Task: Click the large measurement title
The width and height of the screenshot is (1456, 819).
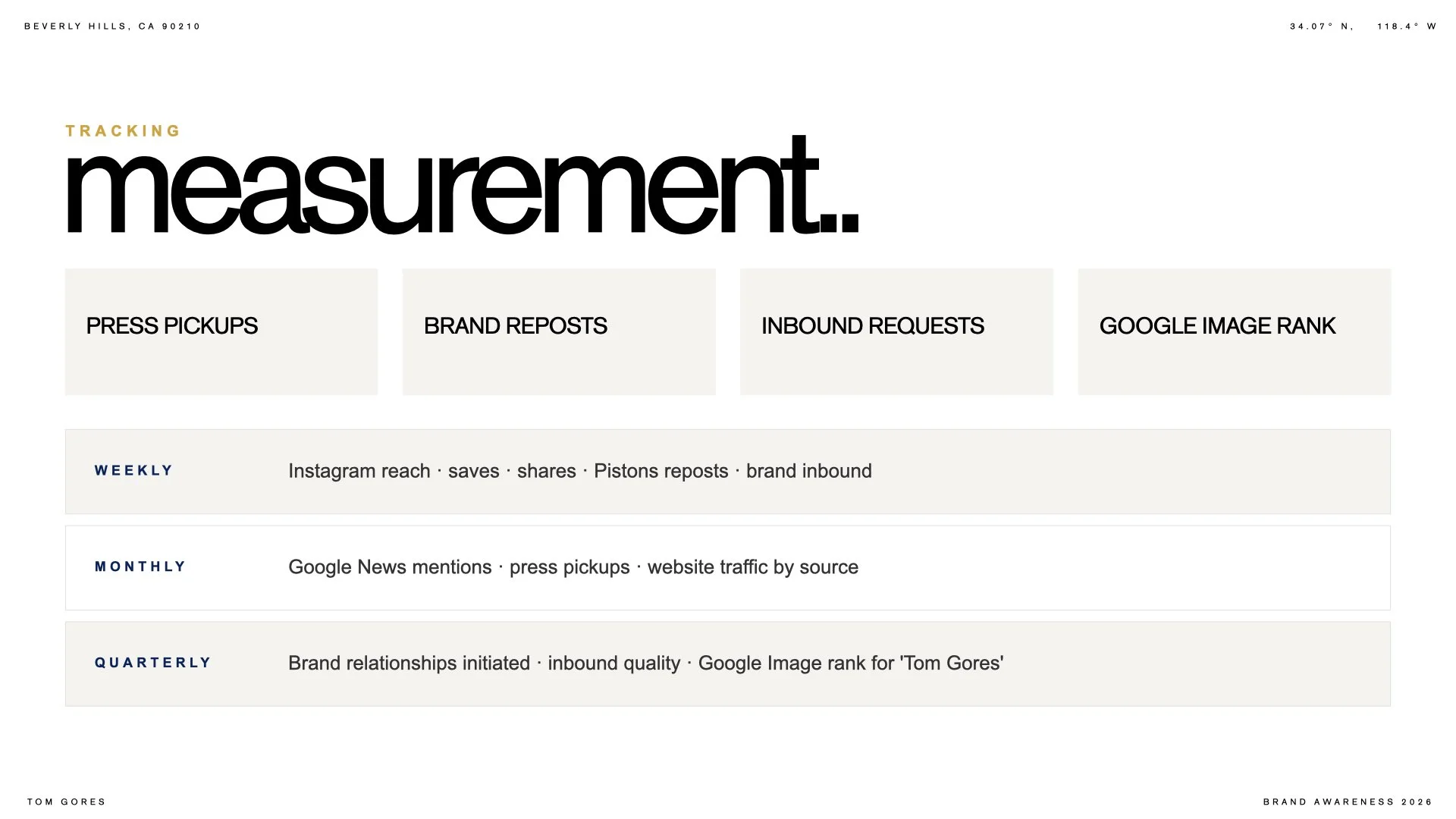Action: pyautogui.click(x=462, y=187)
